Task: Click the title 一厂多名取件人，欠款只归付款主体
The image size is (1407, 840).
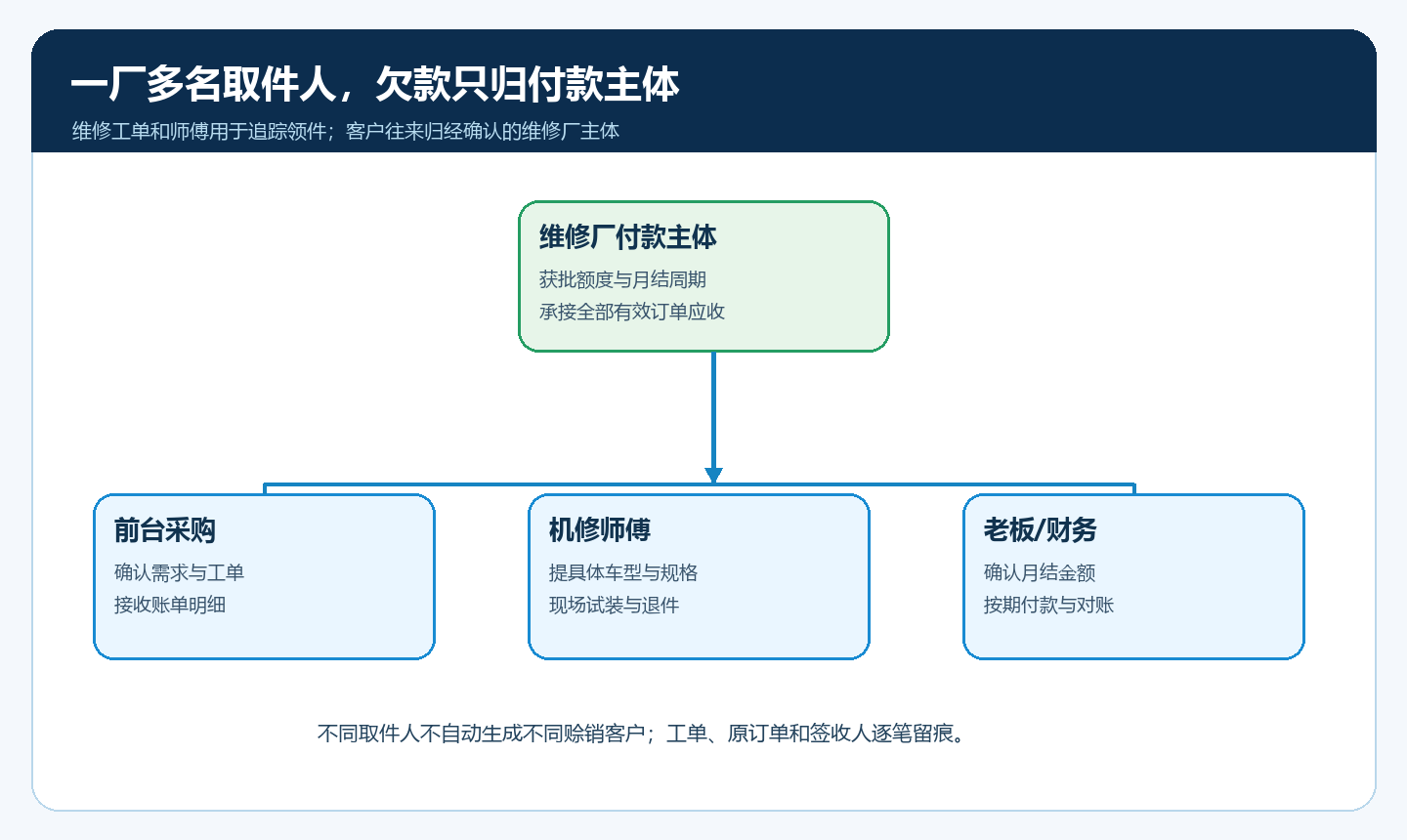Action: [x=375, y=85]
